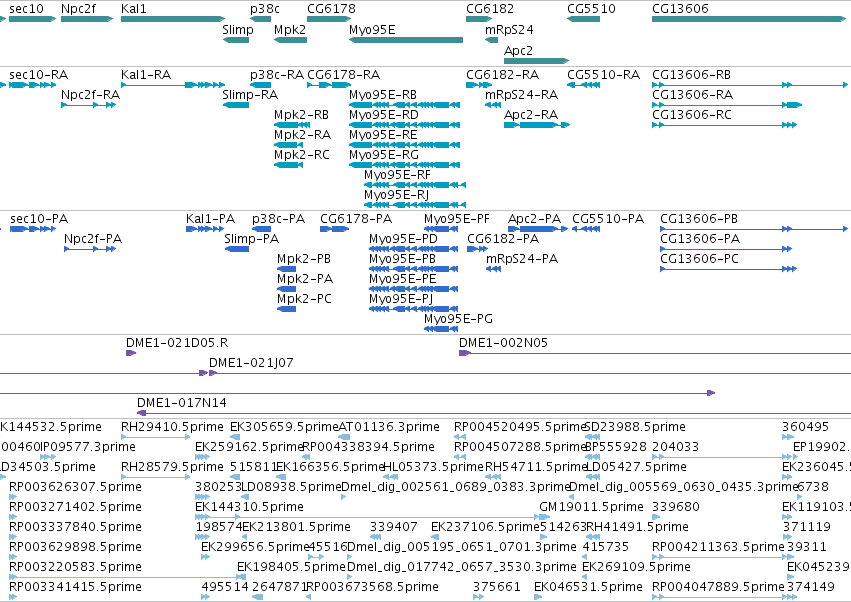Click BAC clone DME1-021J07
Screen dimensions: 851x602
click(x=251, y=363)
